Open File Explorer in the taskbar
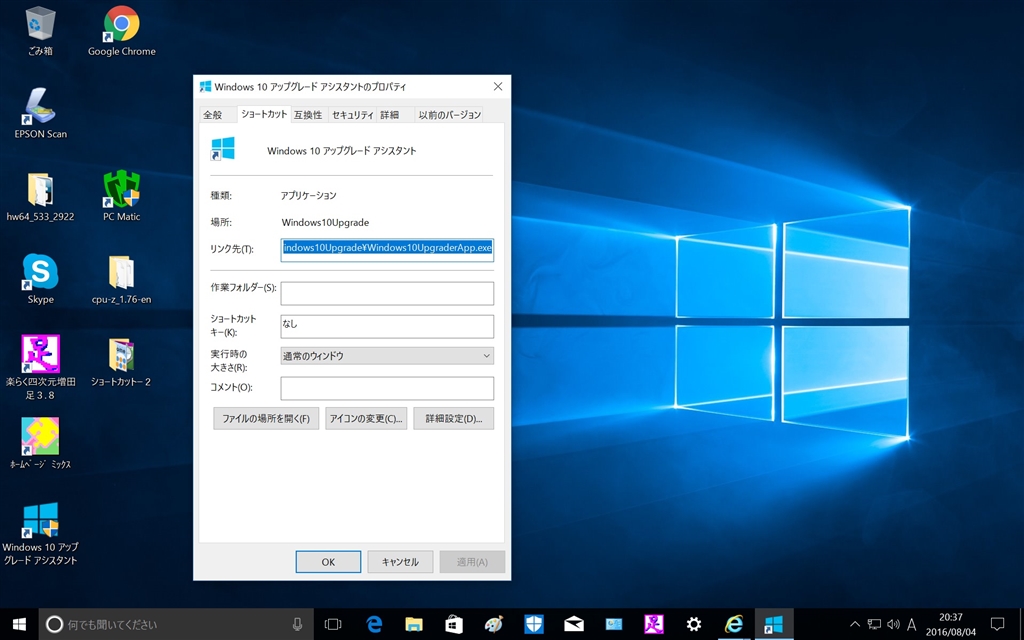 pyautogui.click(x=414, y=624)
